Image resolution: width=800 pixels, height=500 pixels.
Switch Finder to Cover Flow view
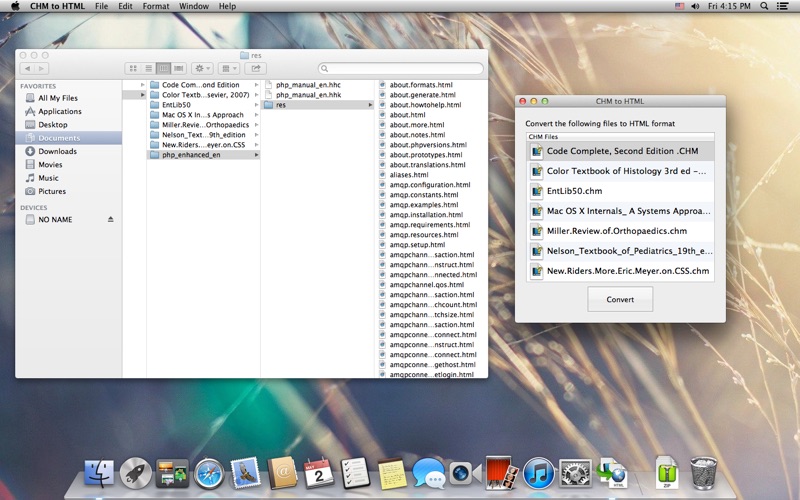179,68
